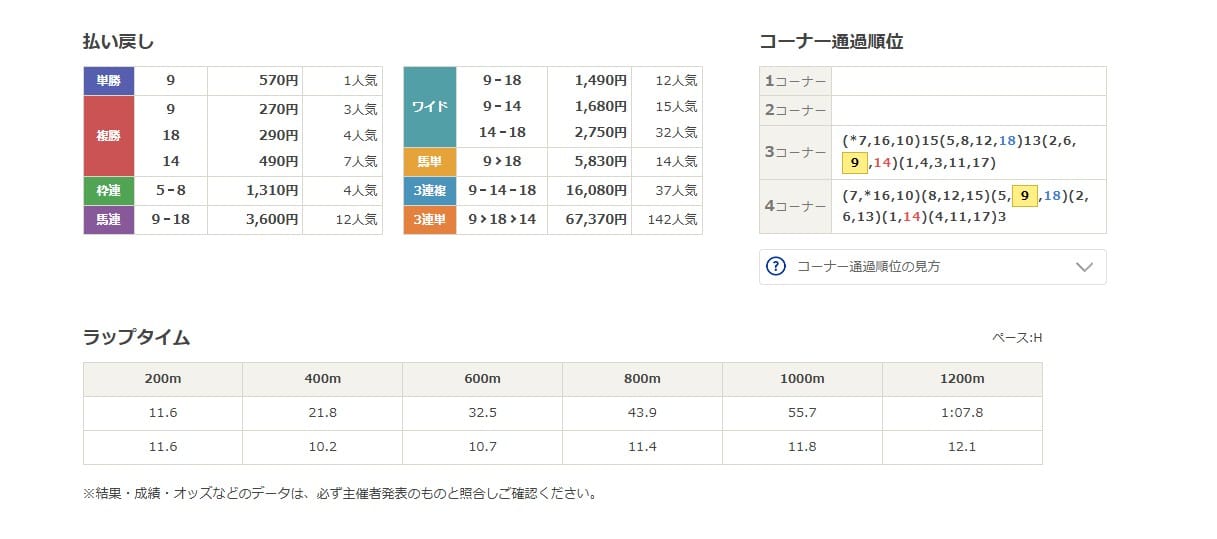Expand コーナー通過順位の見方 chevron arrow
Screen dimensions: 1217x539
coord(1084,267)
